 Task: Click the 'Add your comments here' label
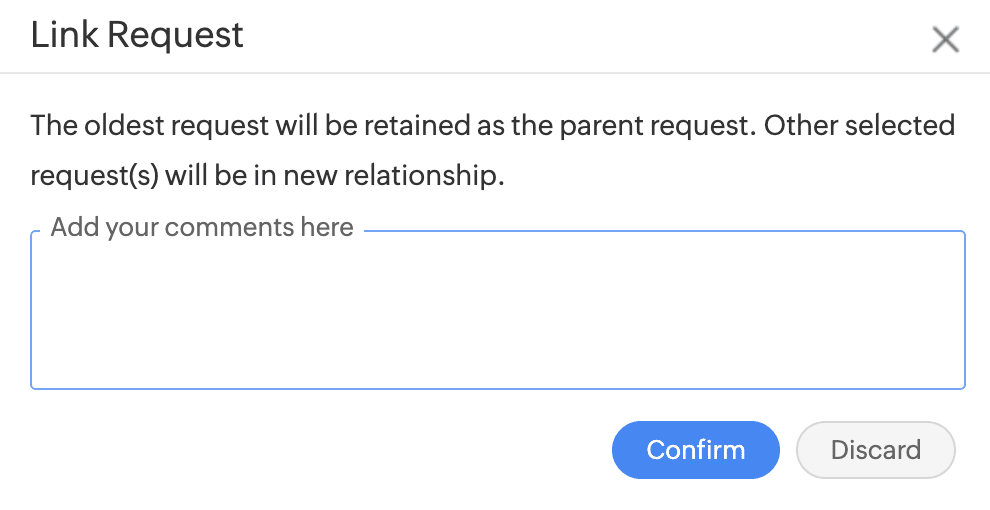point(202,227)
